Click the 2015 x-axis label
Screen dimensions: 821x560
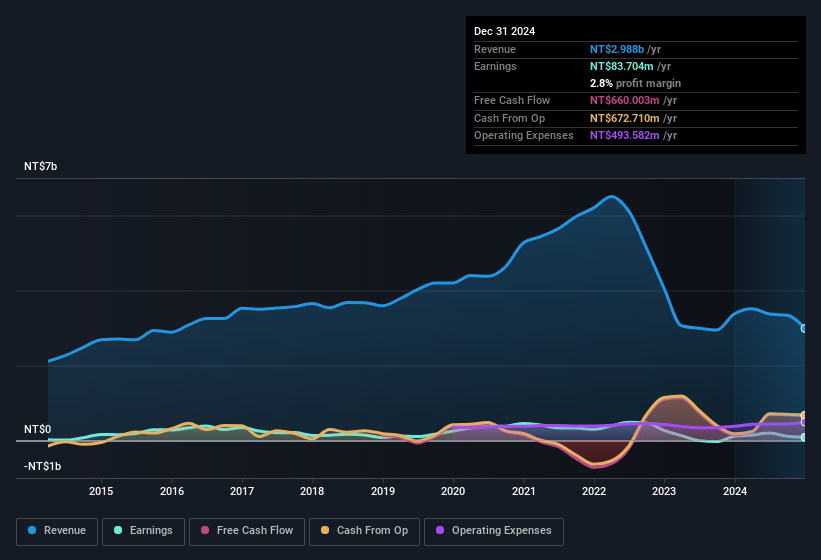tap(101, 491)
